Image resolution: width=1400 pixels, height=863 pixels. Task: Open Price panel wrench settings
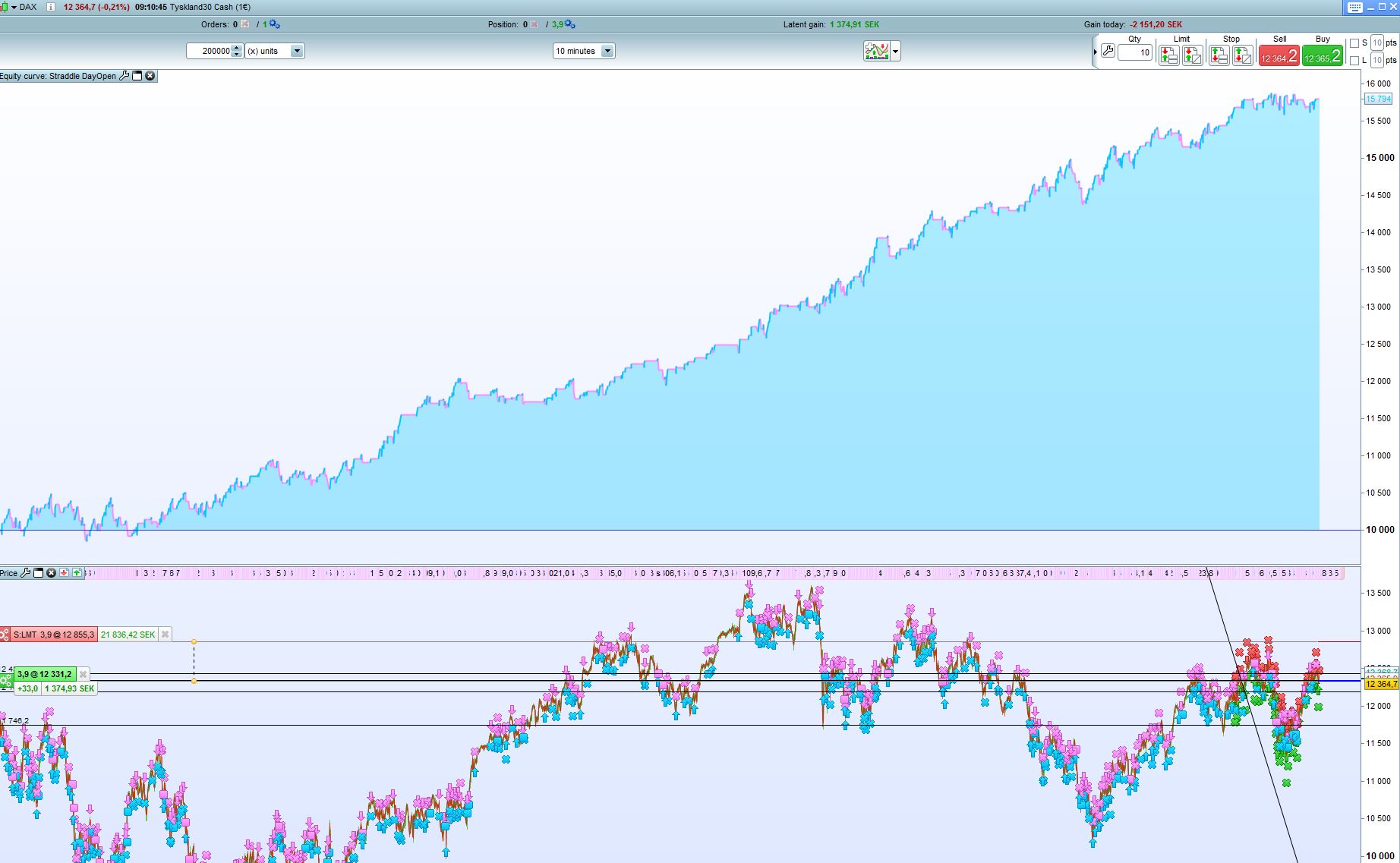25,573
